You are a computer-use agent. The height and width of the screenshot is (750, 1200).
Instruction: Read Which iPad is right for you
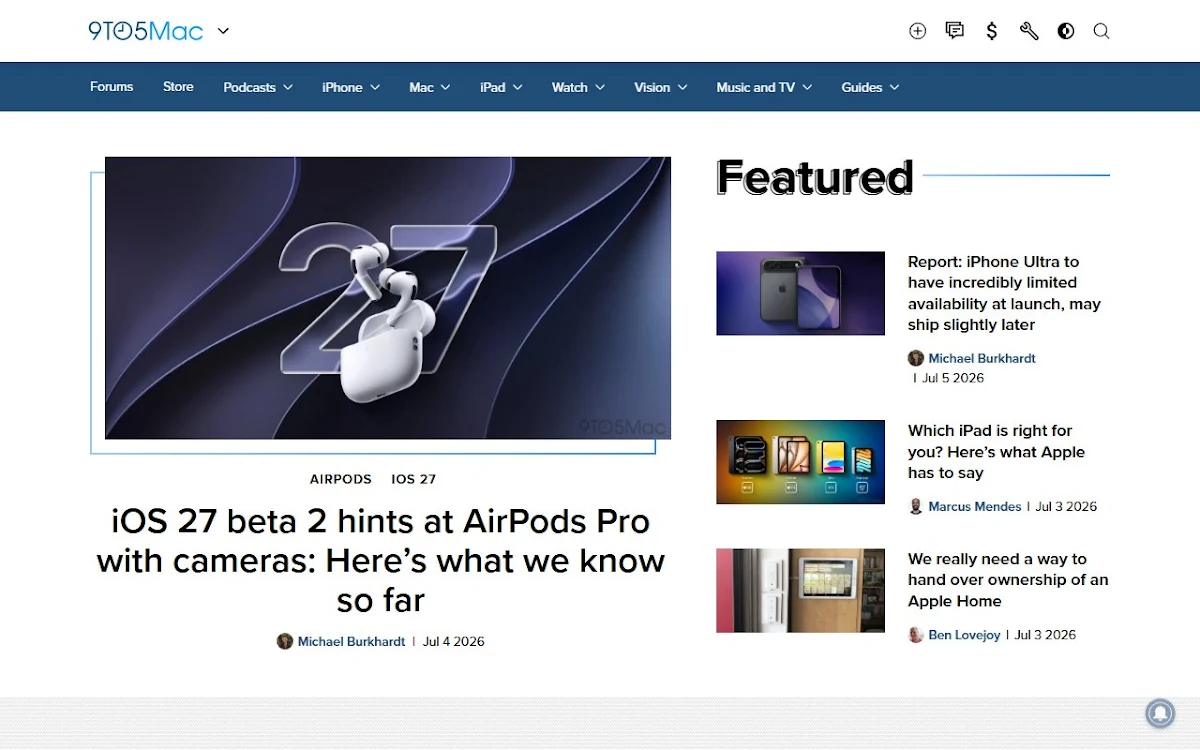(996, 451)
